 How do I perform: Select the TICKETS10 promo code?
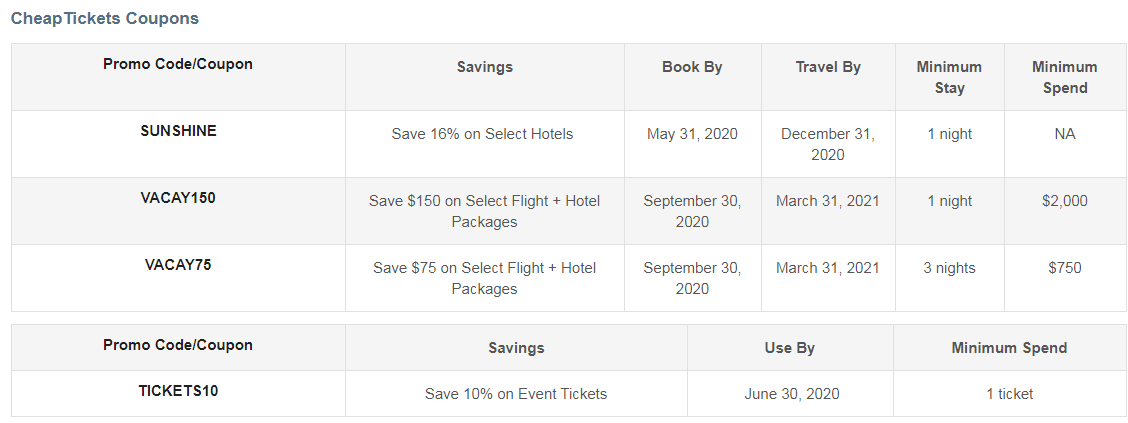click(x=178, y=391)
